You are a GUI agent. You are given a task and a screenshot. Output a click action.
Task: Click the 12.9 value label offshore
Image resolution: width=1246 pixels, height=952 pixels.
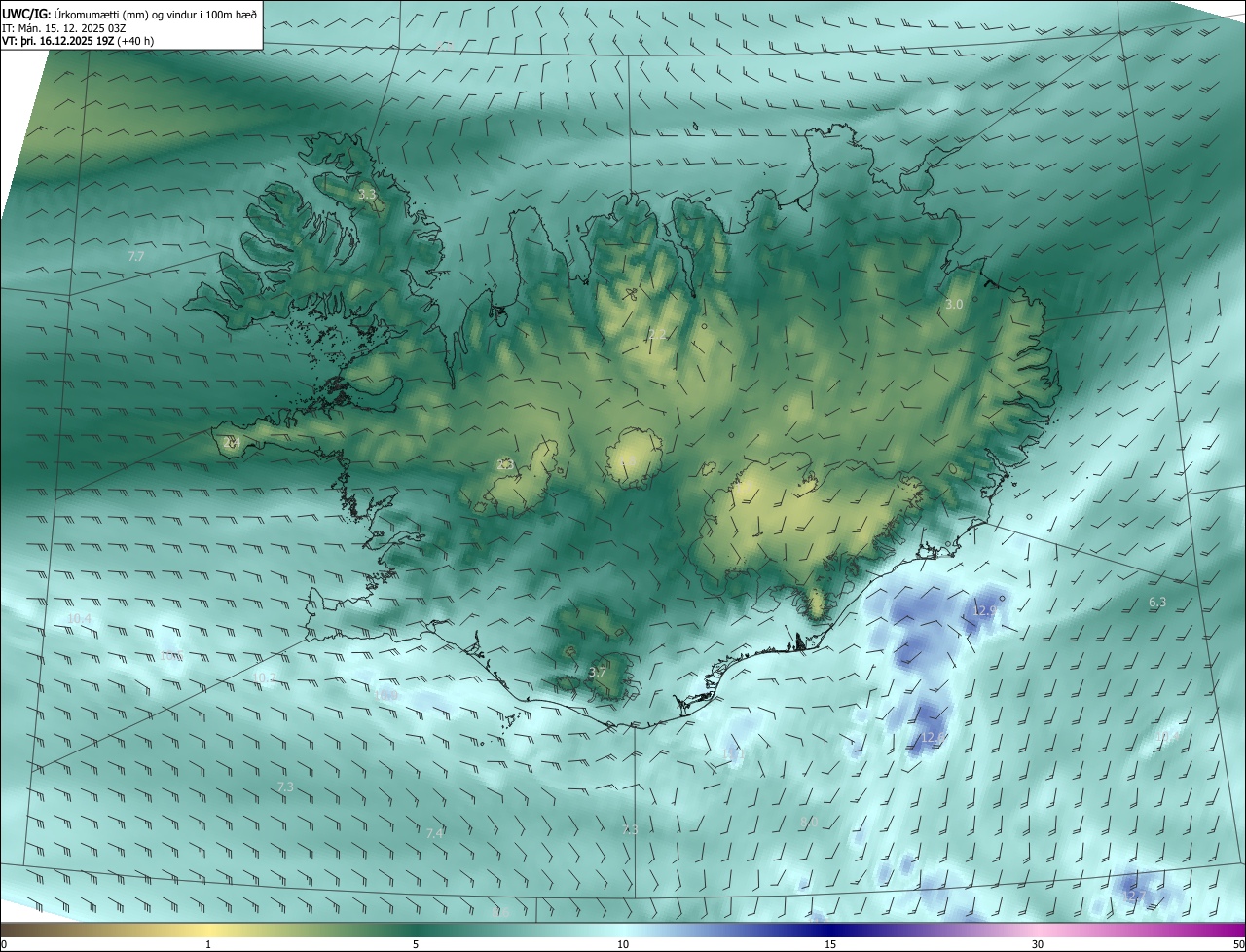click(x=985, y=610)
